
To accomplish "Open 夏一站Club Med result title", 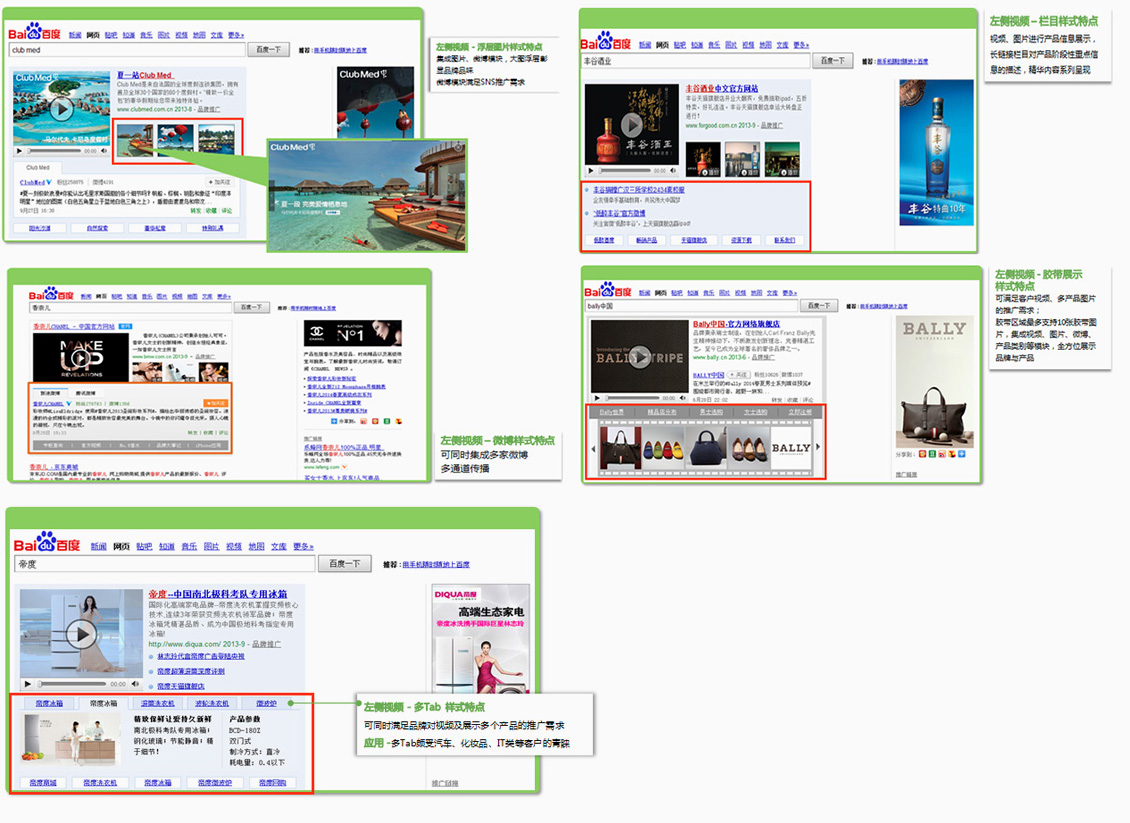I will click(x=144, y=75).
